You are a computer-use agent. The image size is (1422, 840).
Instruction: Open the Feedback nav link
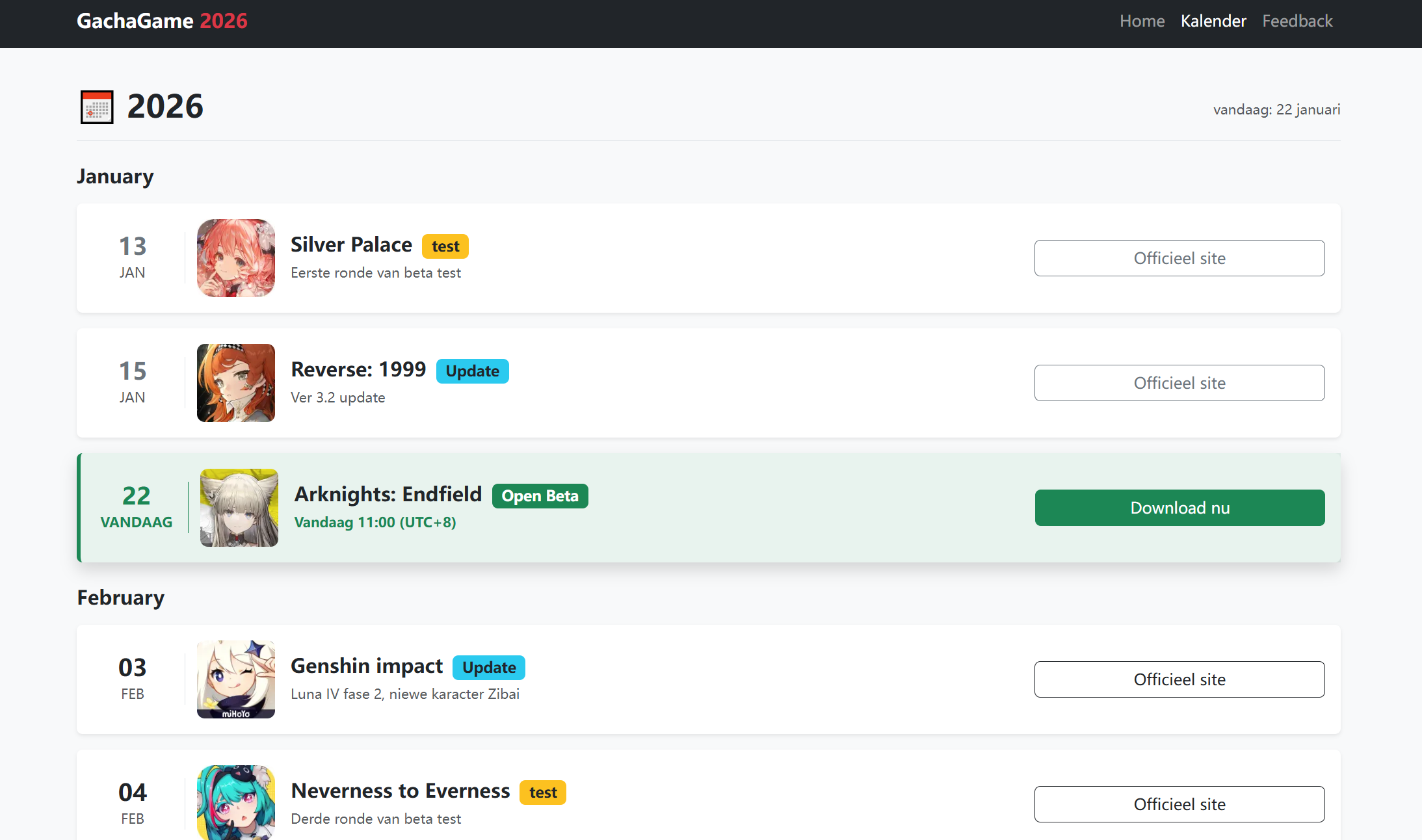1297,21
